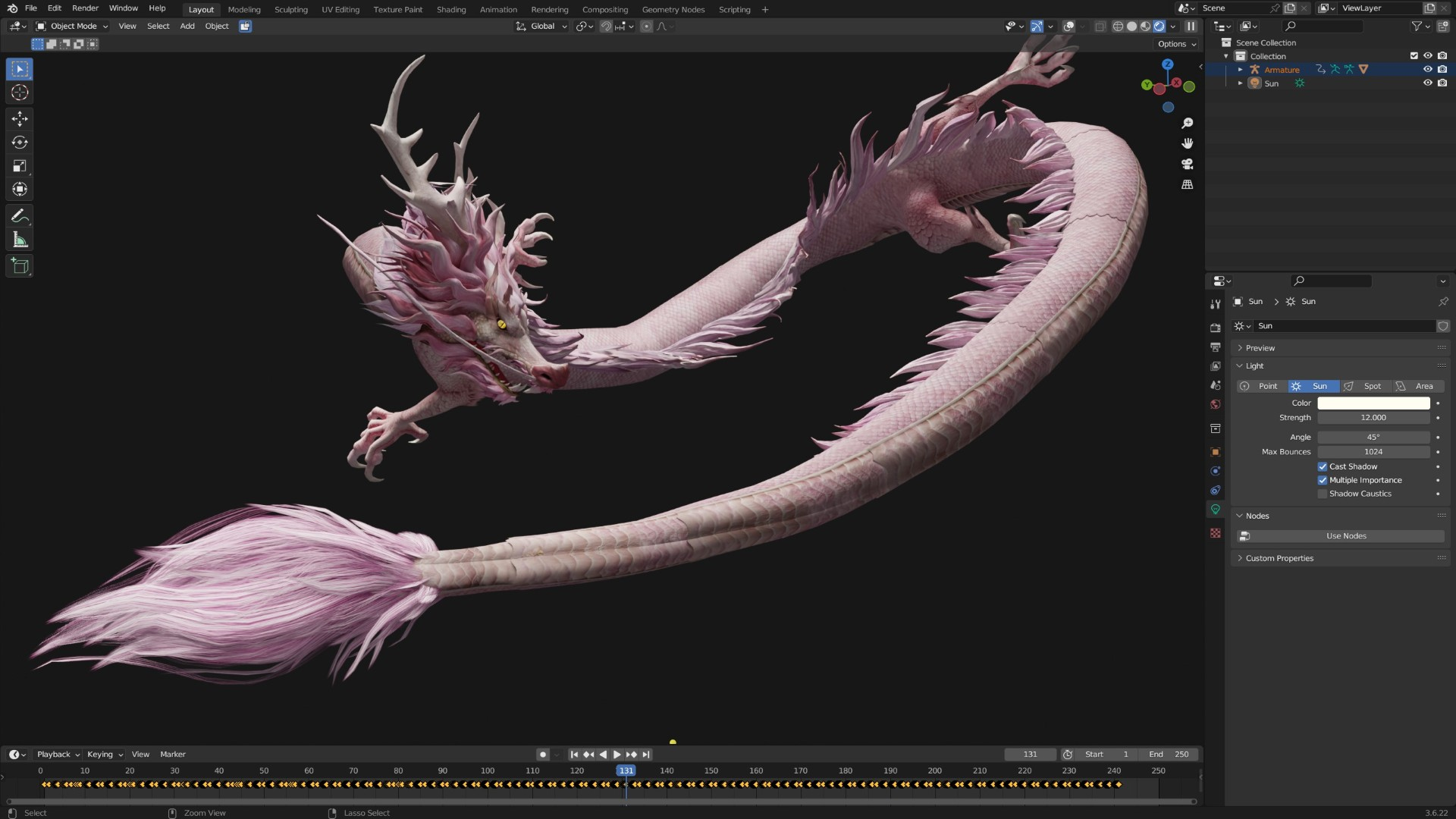Screen dimensions: 1456x819
Task: Set light type to Area
Action: point(1418,387)
